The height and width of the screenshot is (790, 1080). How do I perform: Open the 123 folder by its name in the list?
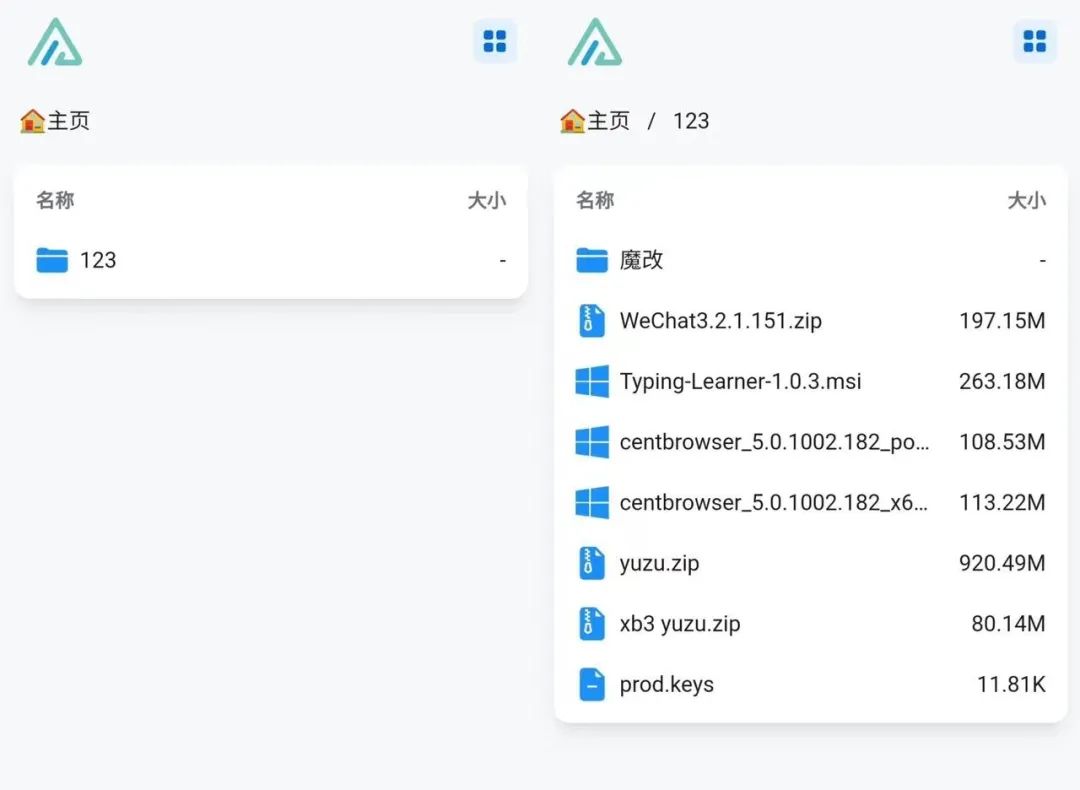pos(98,260)
